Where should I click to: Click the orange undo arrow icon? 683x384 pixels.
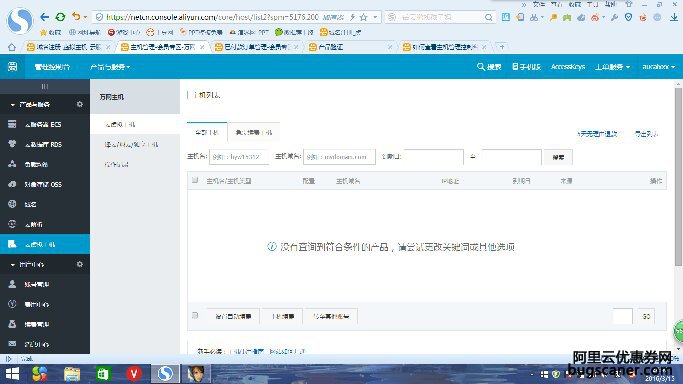coord(76,17)
